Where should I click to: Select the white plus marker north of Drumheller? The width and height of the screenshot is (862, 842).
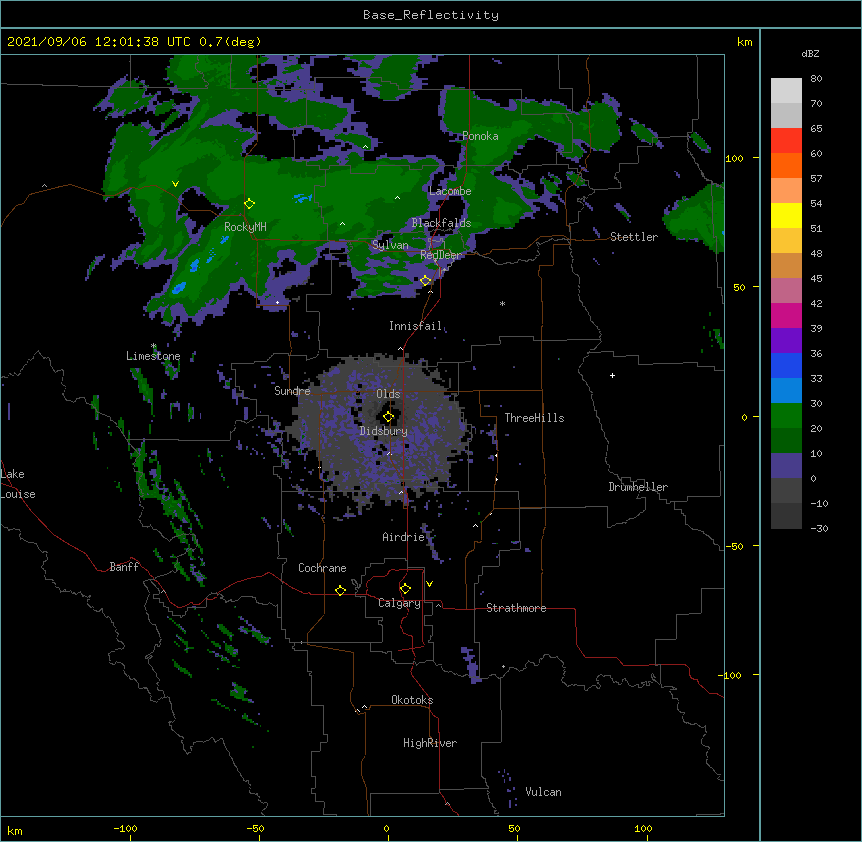coord(612,375)
